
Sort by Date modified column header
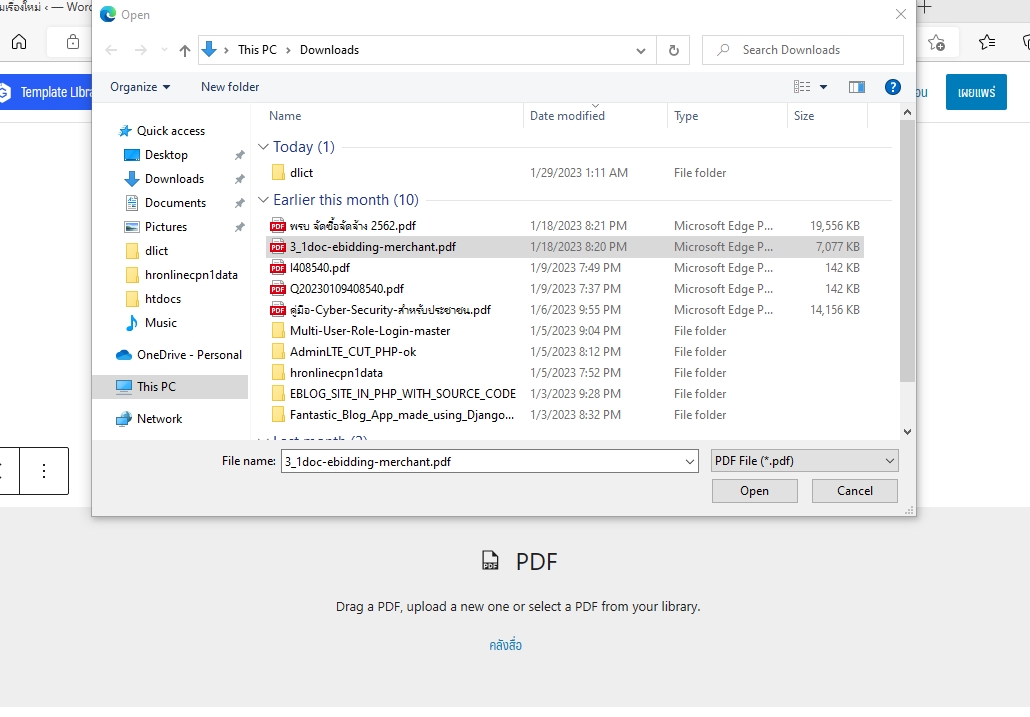point(567,116)
